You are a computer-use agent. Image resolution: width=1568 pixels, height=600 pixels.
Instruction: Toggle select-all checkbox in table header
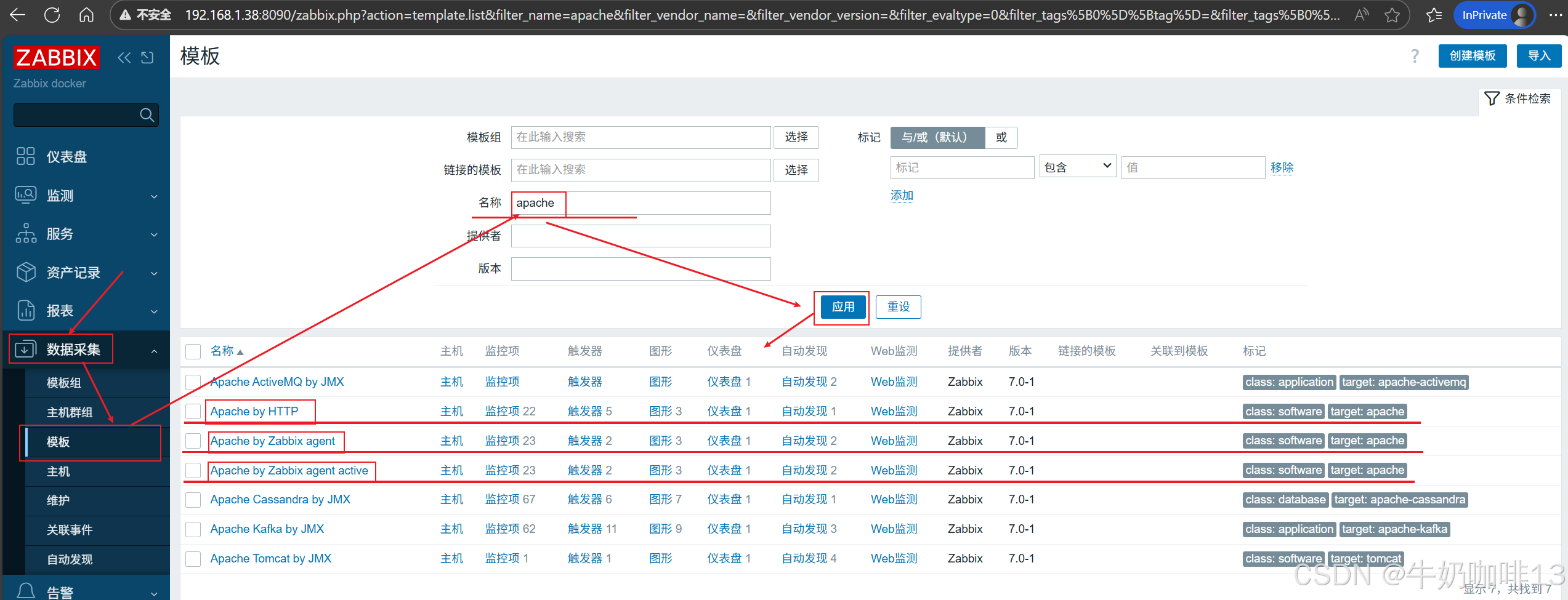click(x=193, y=351)
